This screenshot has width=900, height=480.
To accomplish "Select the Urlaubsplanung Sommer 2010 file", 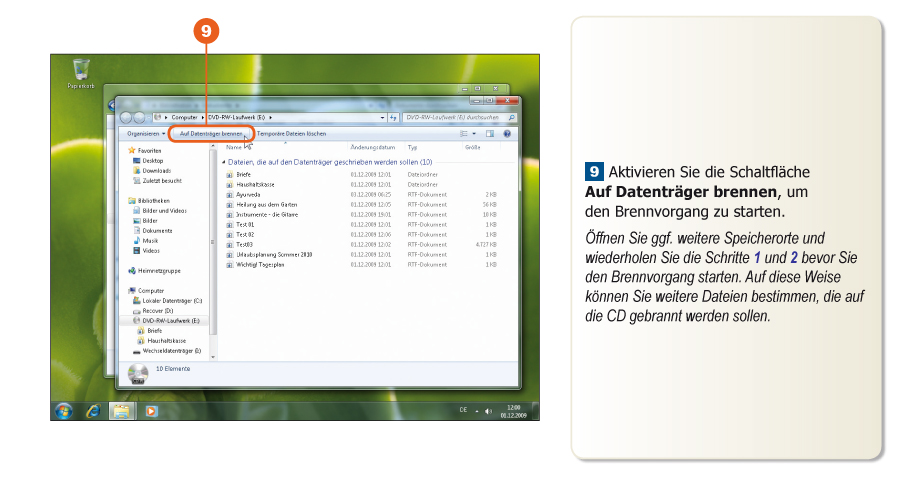I will (274, 255).
